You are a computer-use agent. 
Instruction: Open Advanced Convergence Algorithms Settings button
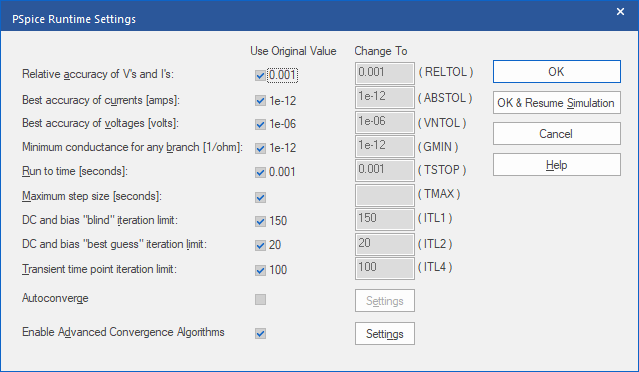point(385,334)
